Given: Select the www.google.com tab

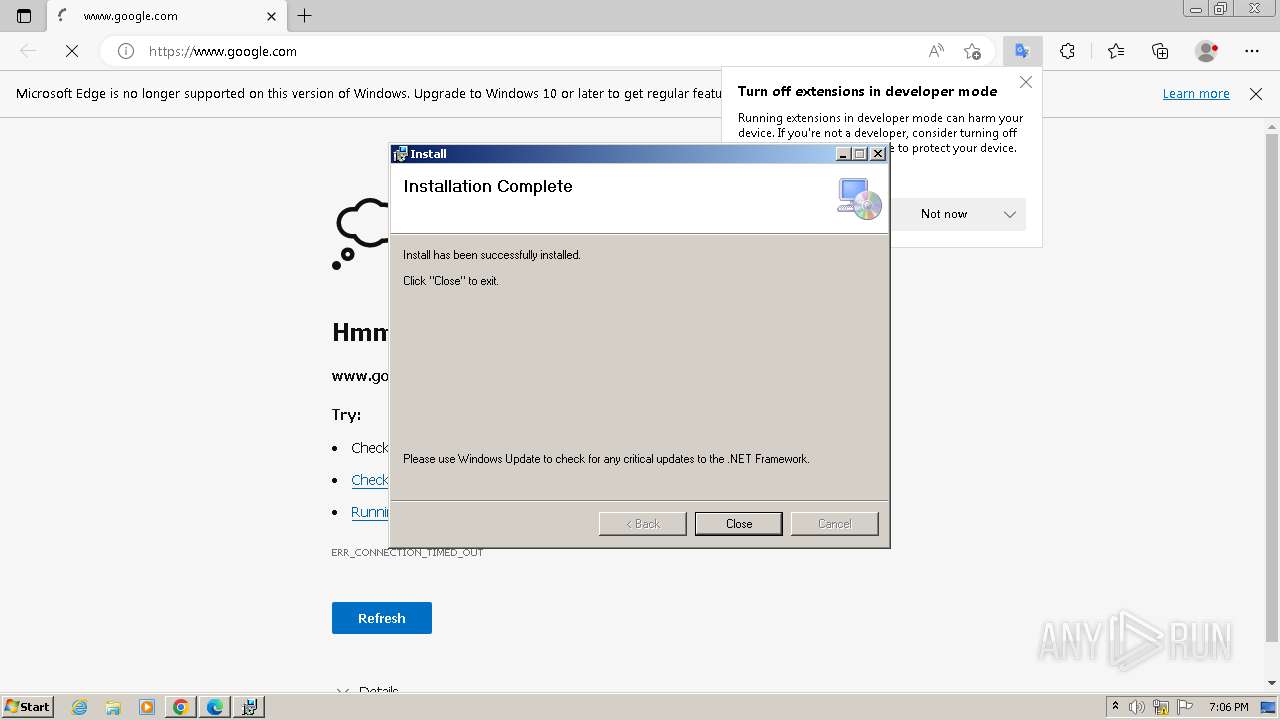Looking at the screenshot, I should pos(166,16).
